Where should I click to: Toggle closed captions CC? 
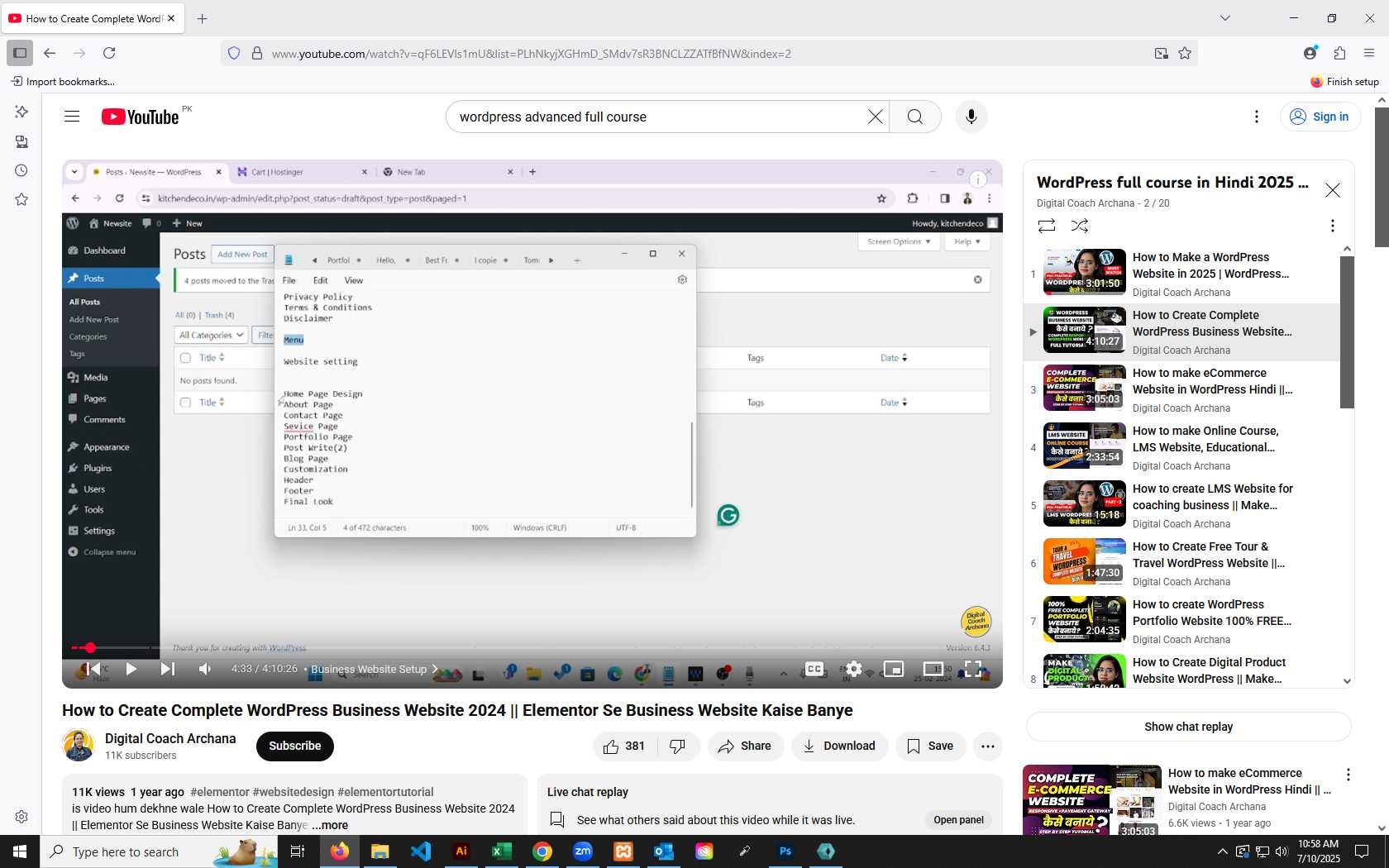(x=814, y=669)
